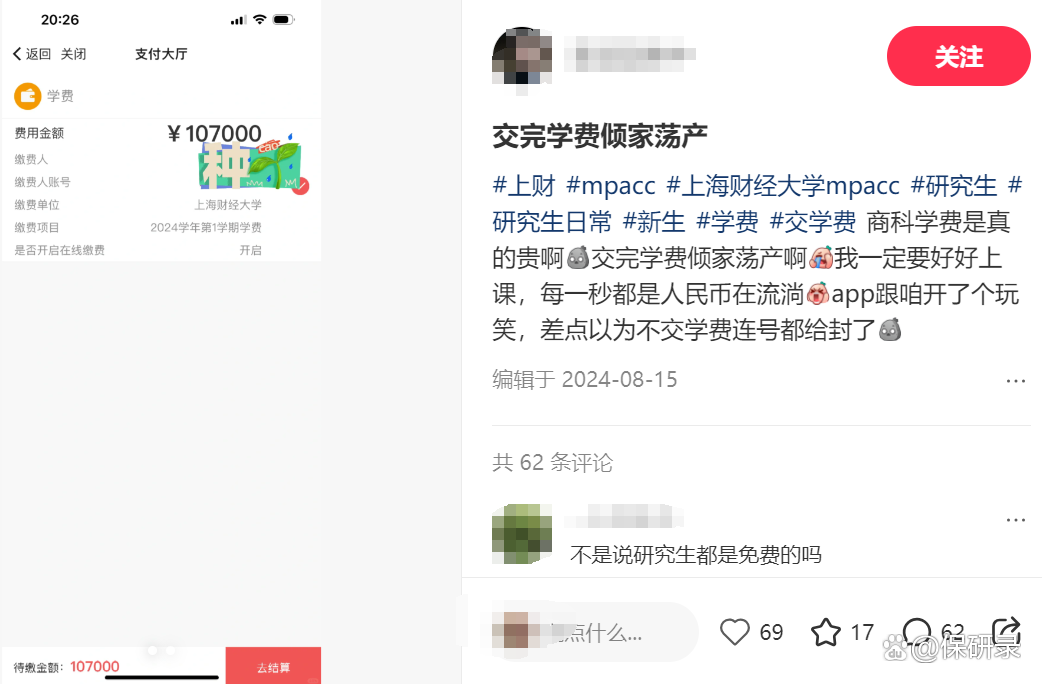Click the 去结算 checkout button
Screen dimensions: 1042x684
pos(273,665)
